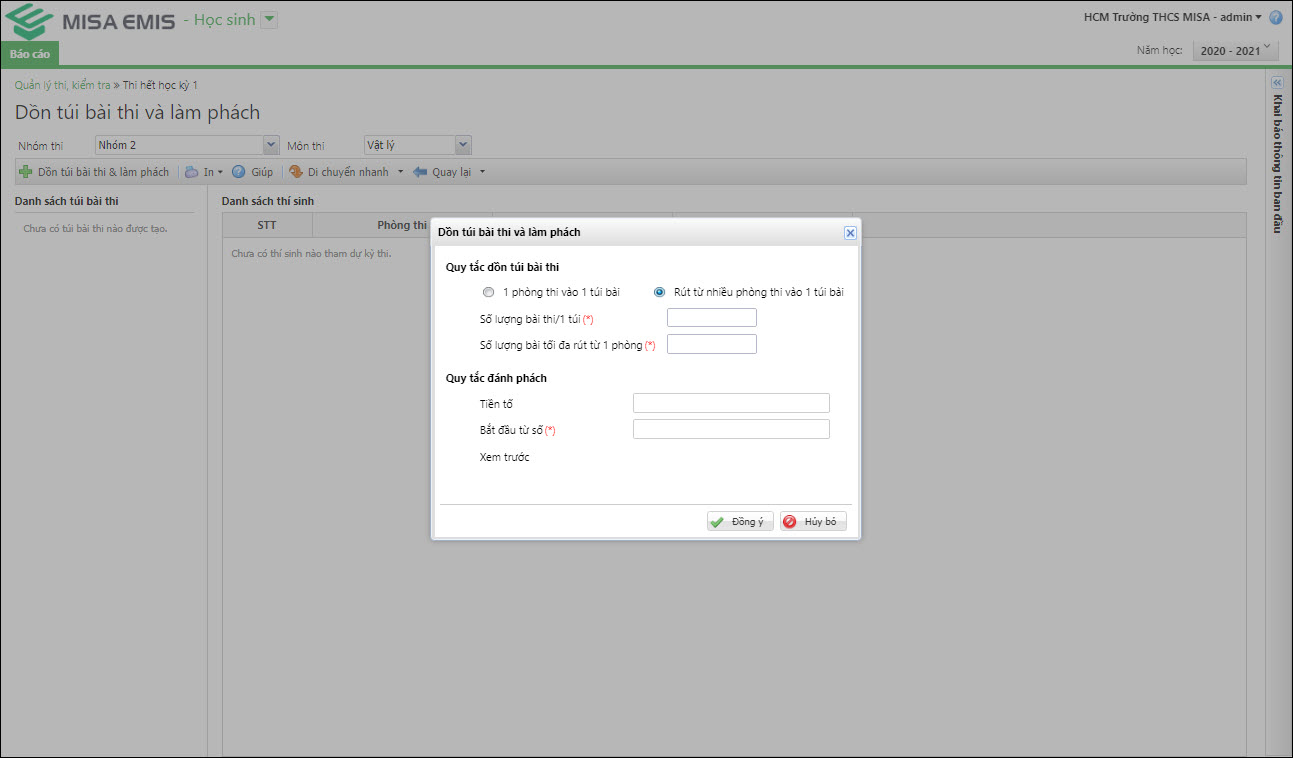Image resolution: width=1293 pixels, height=758 pixels.
Task: Select the 1 phòng thi vào 1 túi bài option
Action: [488, 293]
